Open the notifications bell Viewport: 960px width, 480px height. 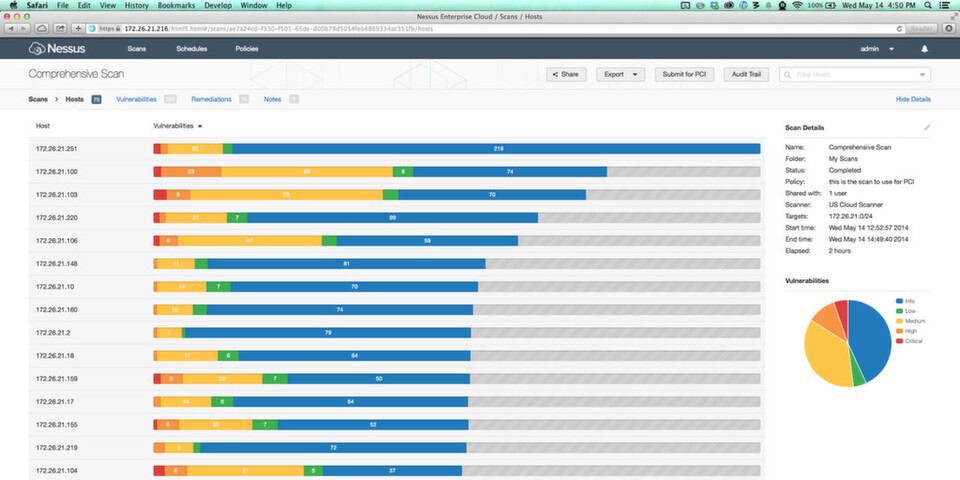[x=924, y=49]
